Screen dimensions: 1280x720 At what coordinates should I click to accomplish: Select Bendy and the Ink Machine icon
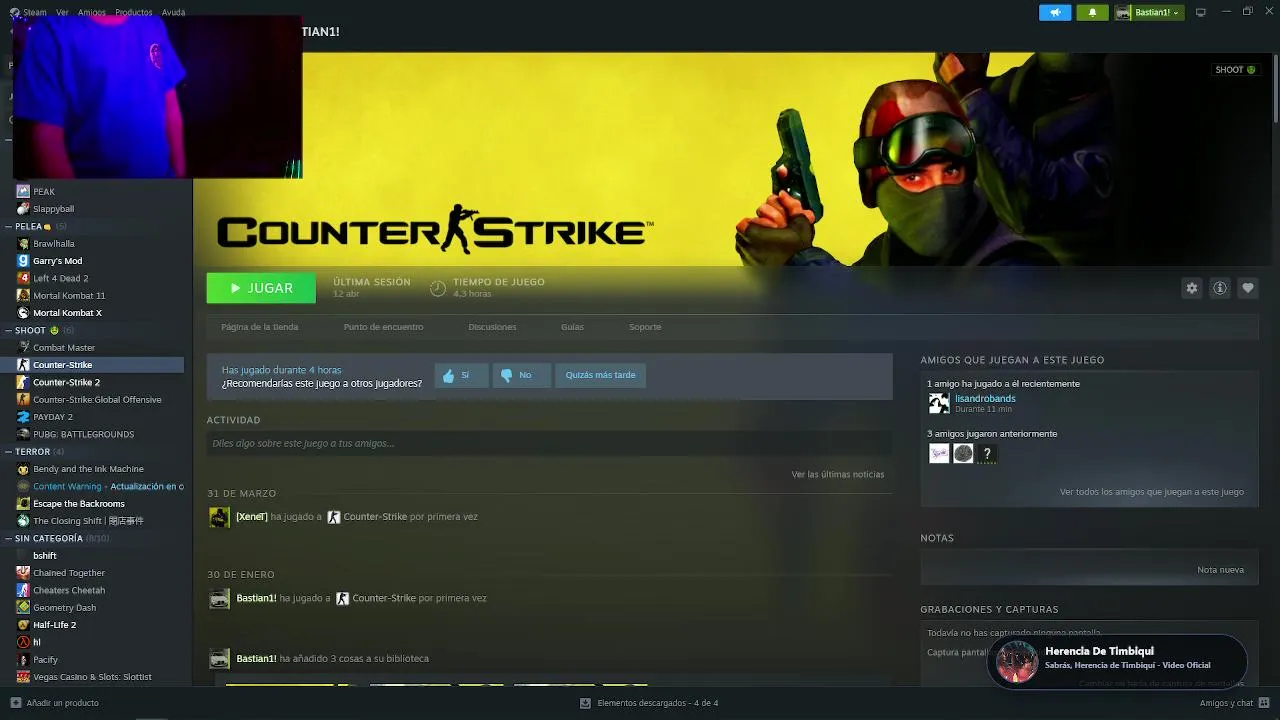[x=23, y=469]
